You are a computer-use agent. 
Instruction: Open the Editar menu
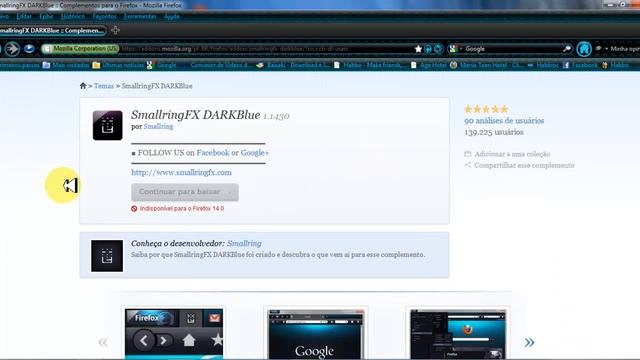pos(24,16)
